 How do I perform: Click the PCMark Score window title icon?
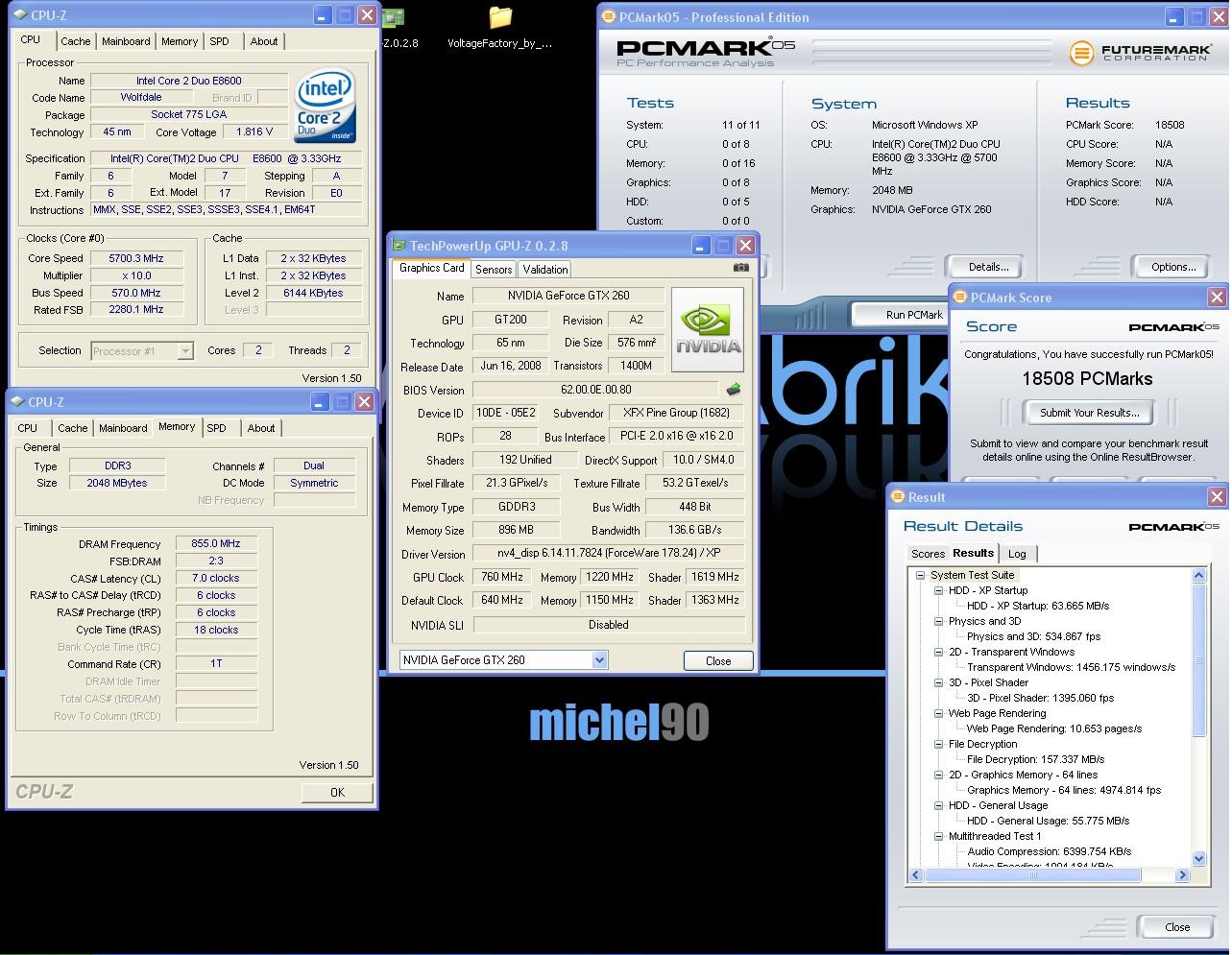tap(959, 298)
